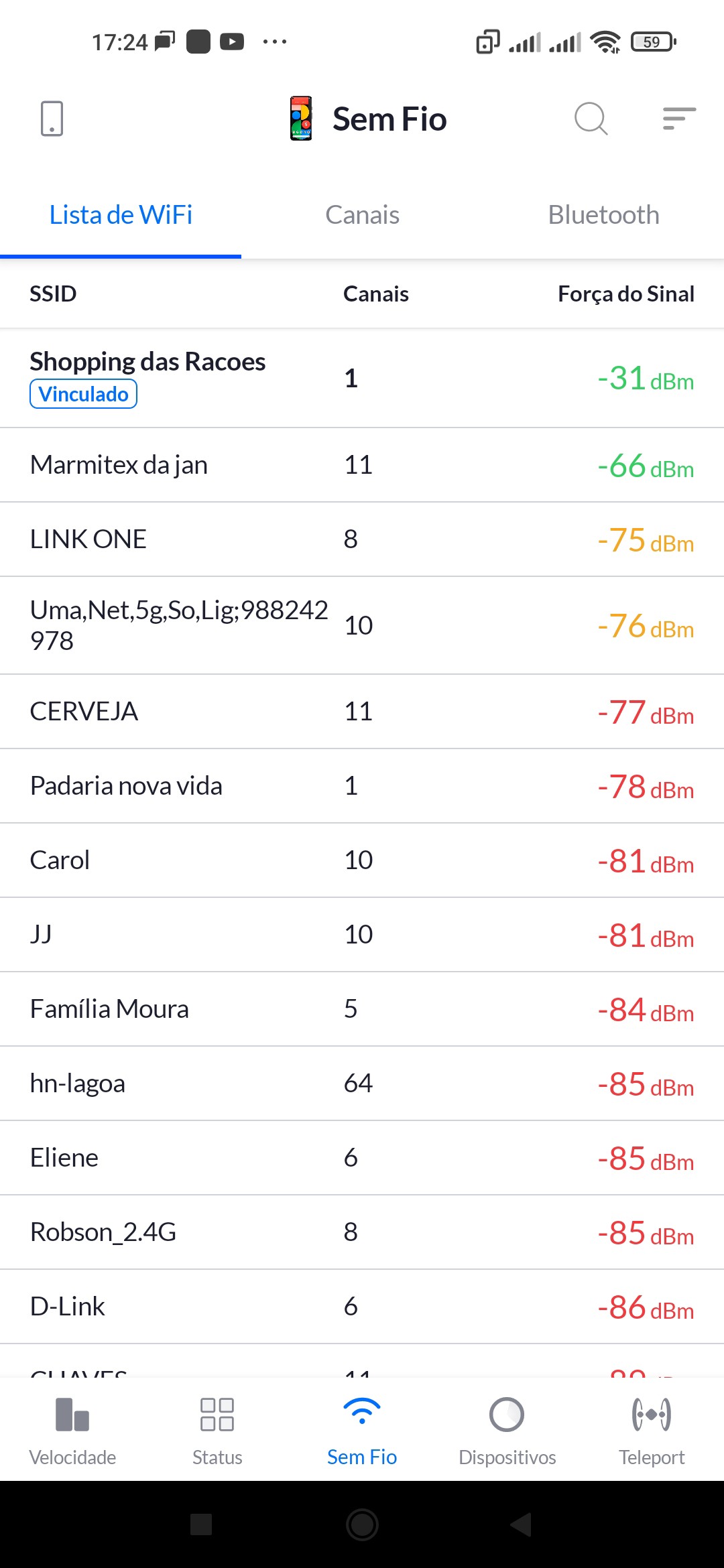Viewport: 724px width, 1568px height.
Task: Tap the Pixel phone thumbnail beside title
Action: [301, 119]
